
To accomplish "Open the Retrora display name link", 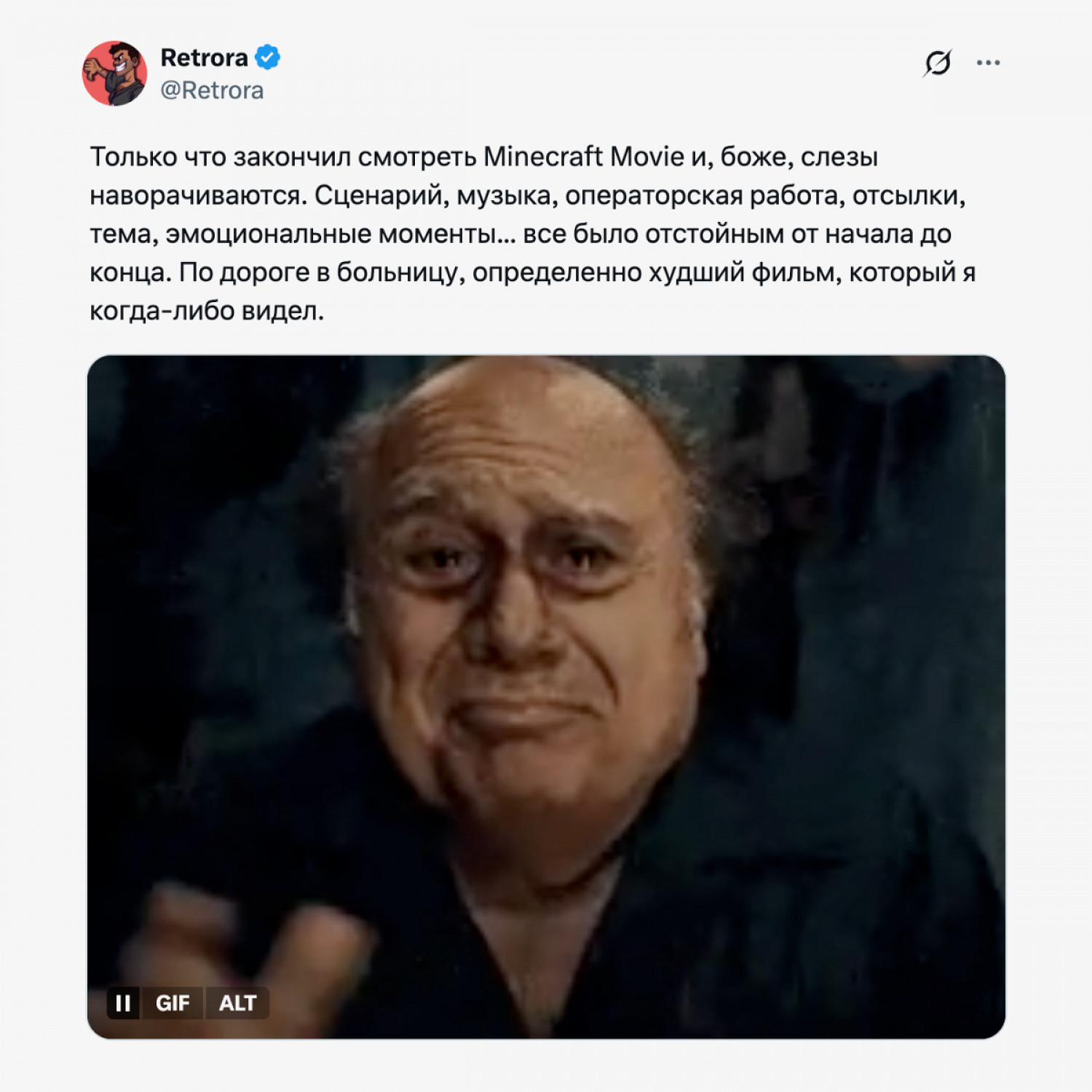I will (x=204, y=58).
